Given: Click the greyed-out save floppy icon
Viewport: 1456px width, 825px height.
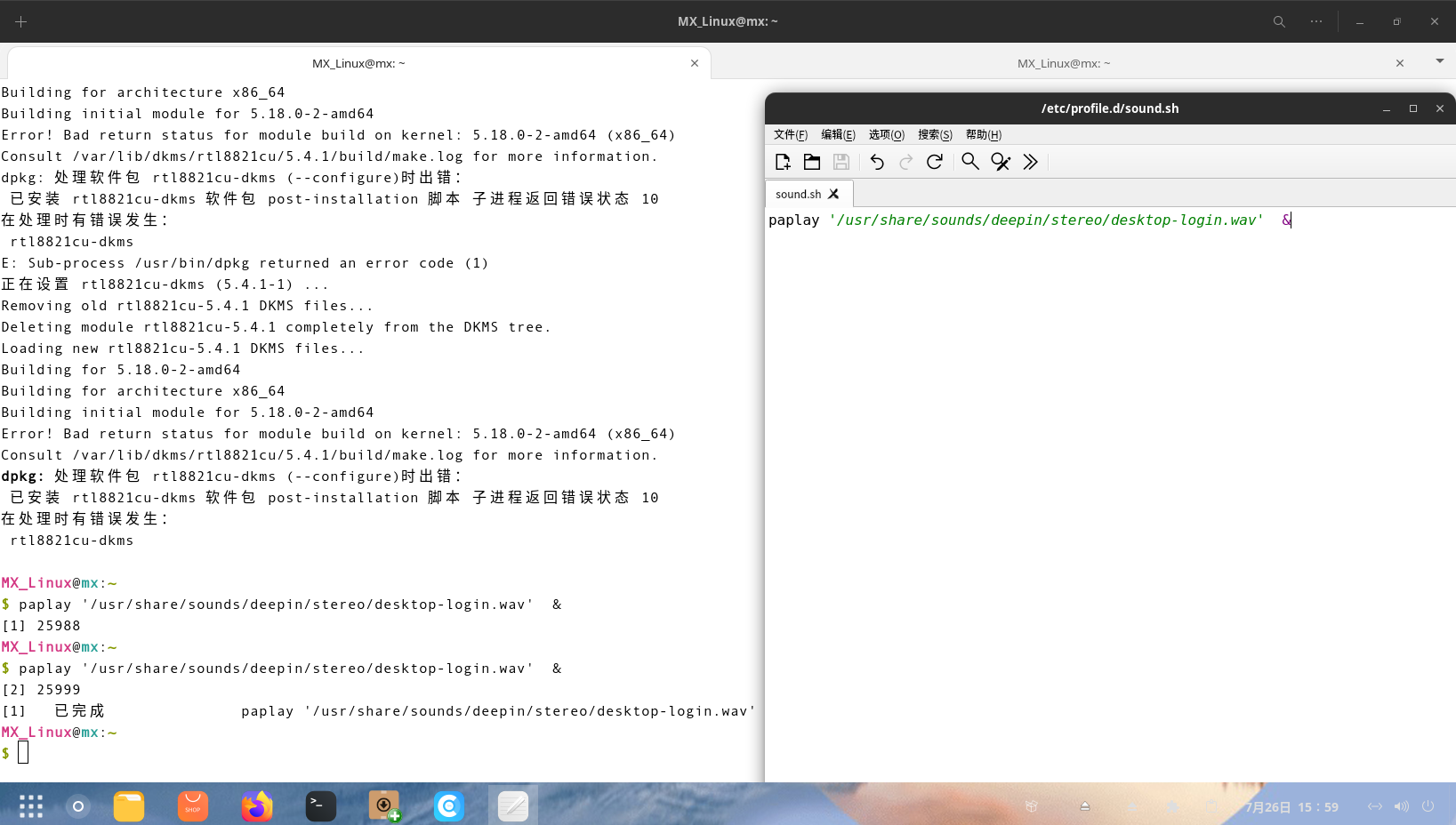Looking at the screenshot, I should click(x=841, y=162).
